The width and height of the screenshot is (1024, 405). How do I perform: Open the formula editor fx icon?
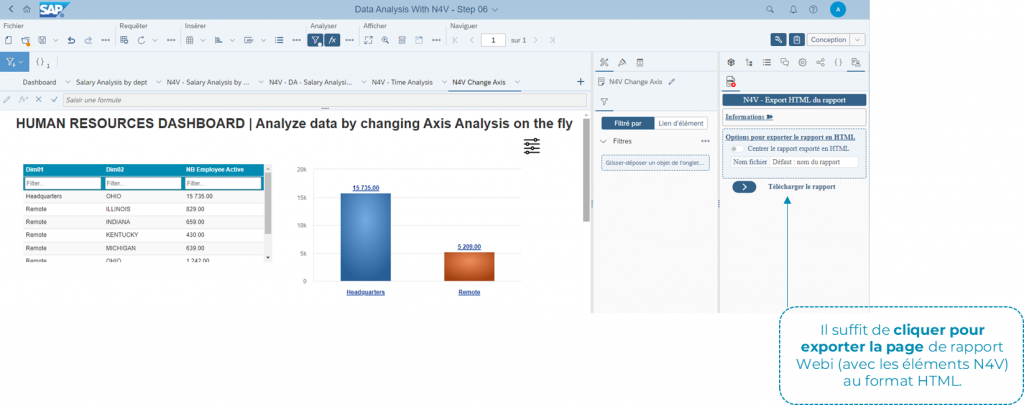click(333, 41)
